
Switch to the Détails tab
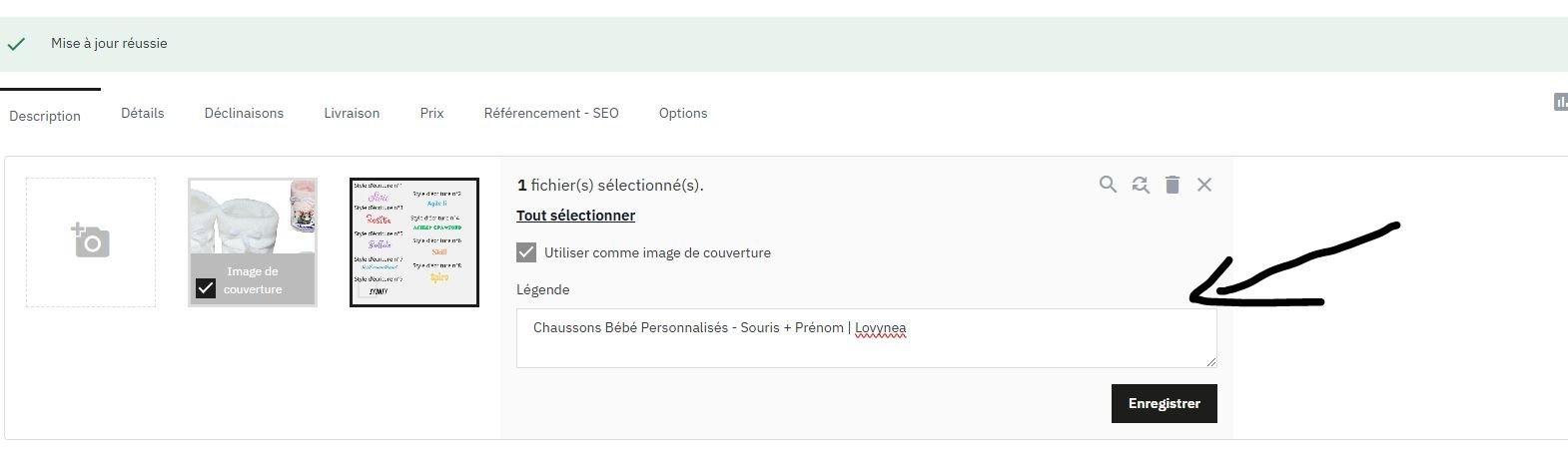143,113
